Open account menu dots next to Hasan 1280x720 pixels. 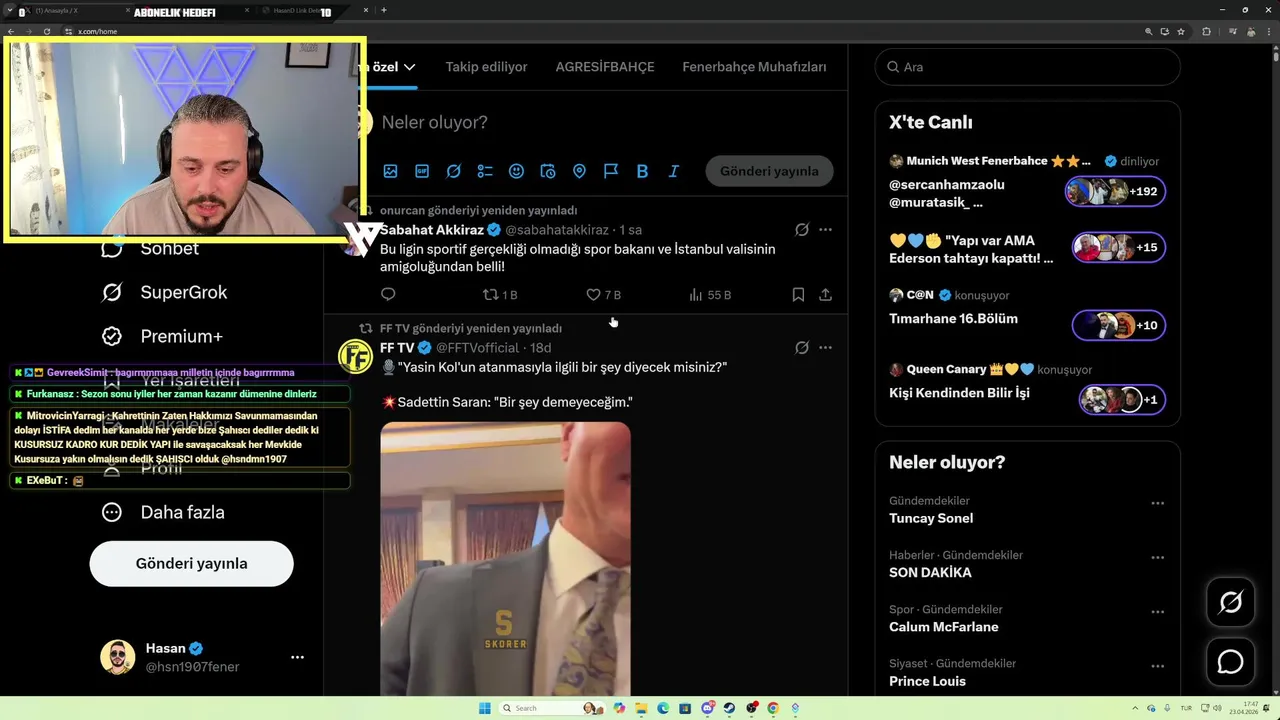(x=297, y=657)
